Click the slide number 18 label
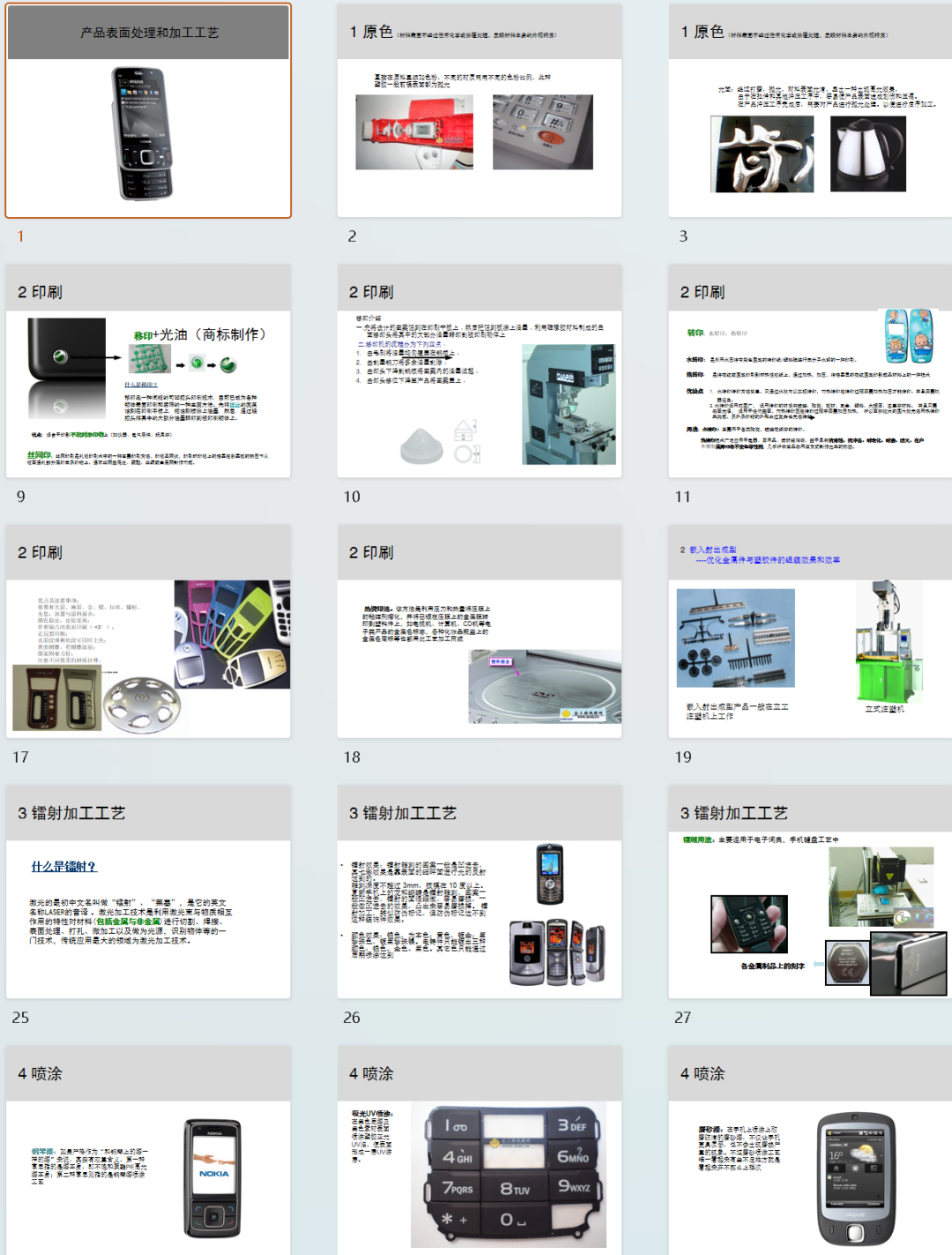952x1255 pixels. pos(352,757)
